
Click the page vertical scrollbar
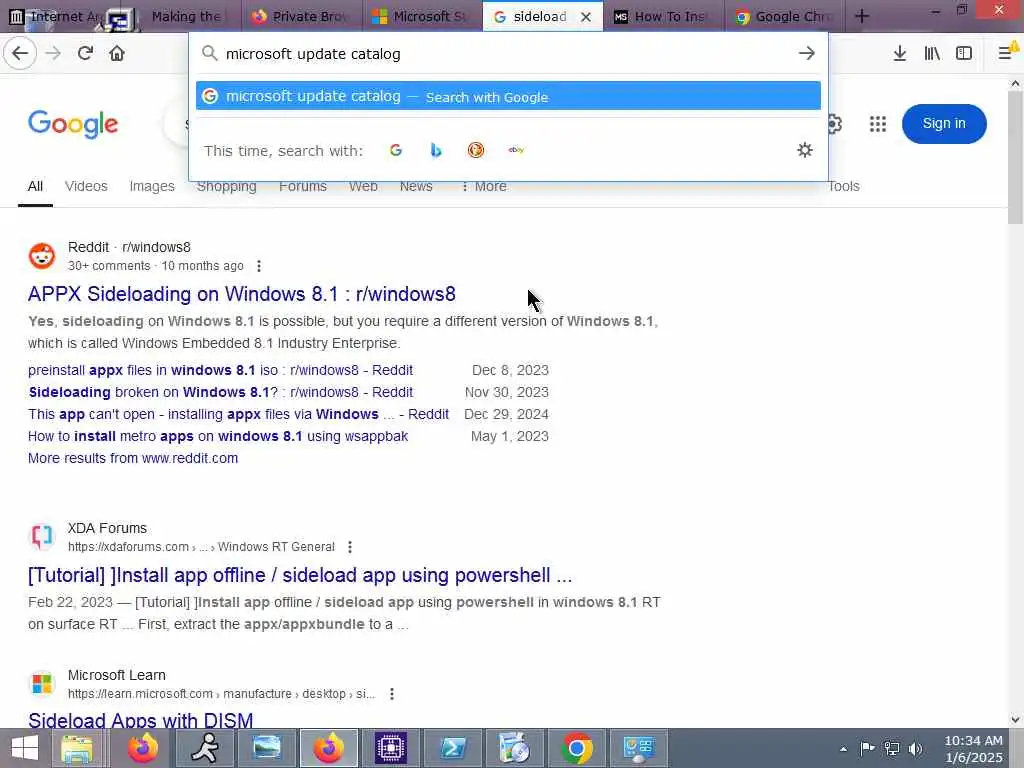[1016, 158]
